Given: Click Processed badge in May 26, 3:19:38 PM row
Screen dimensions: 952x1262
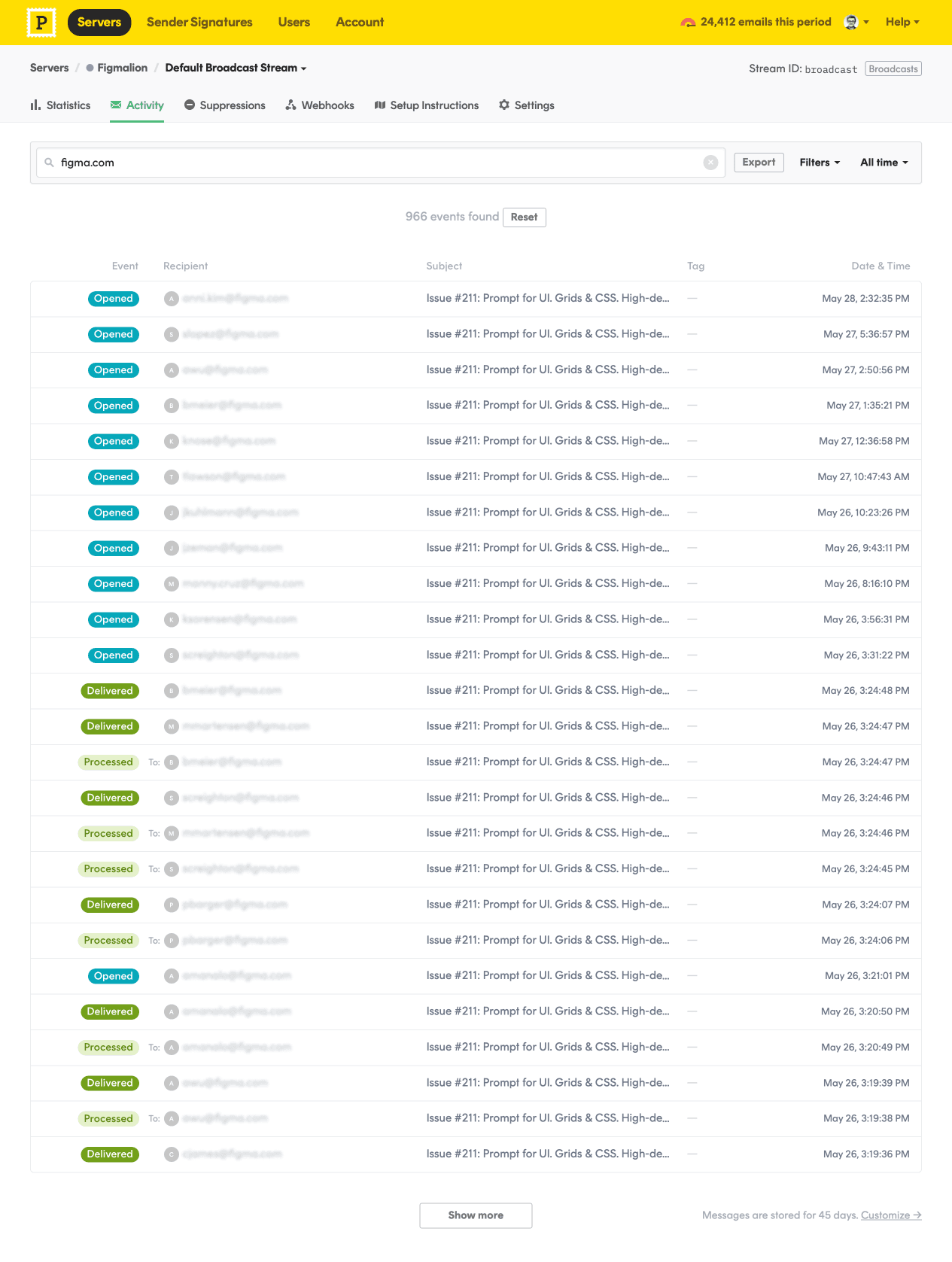Looking at the screenshot, I should 108,1119.
